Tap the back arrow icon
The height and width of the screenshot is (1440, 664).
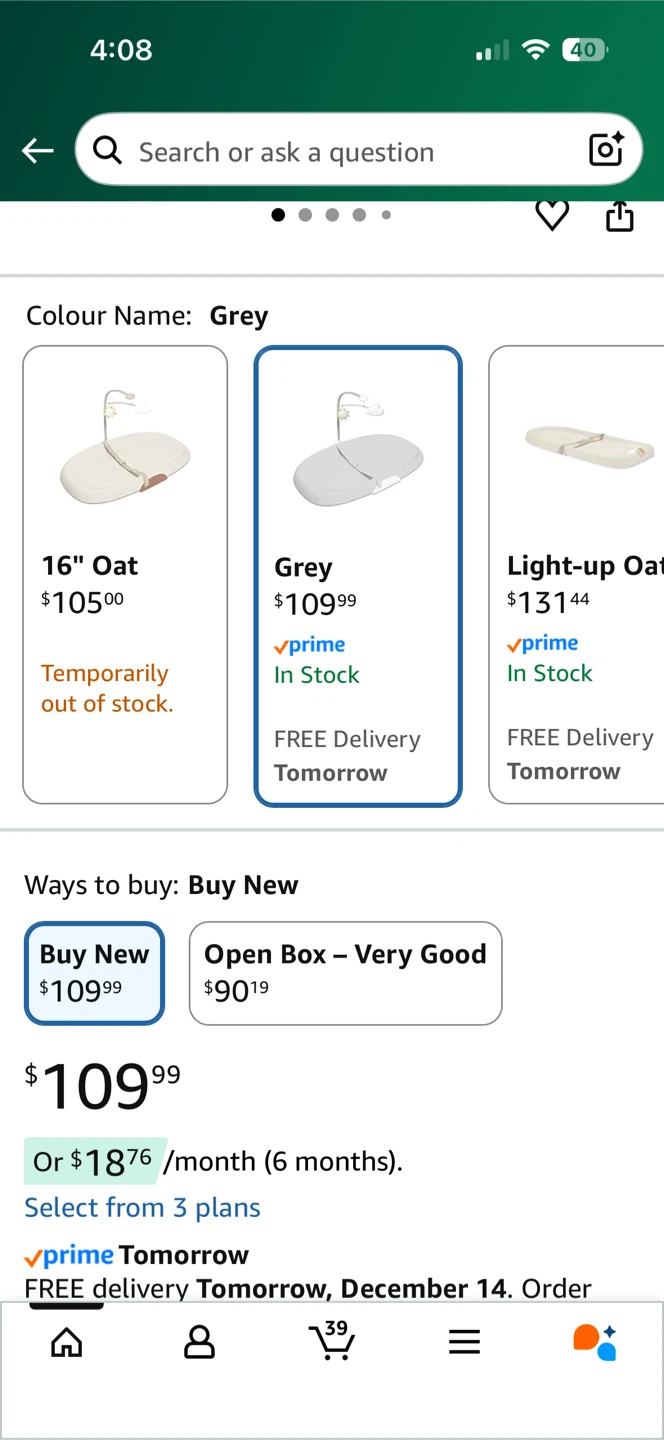[x=38, y=151]
